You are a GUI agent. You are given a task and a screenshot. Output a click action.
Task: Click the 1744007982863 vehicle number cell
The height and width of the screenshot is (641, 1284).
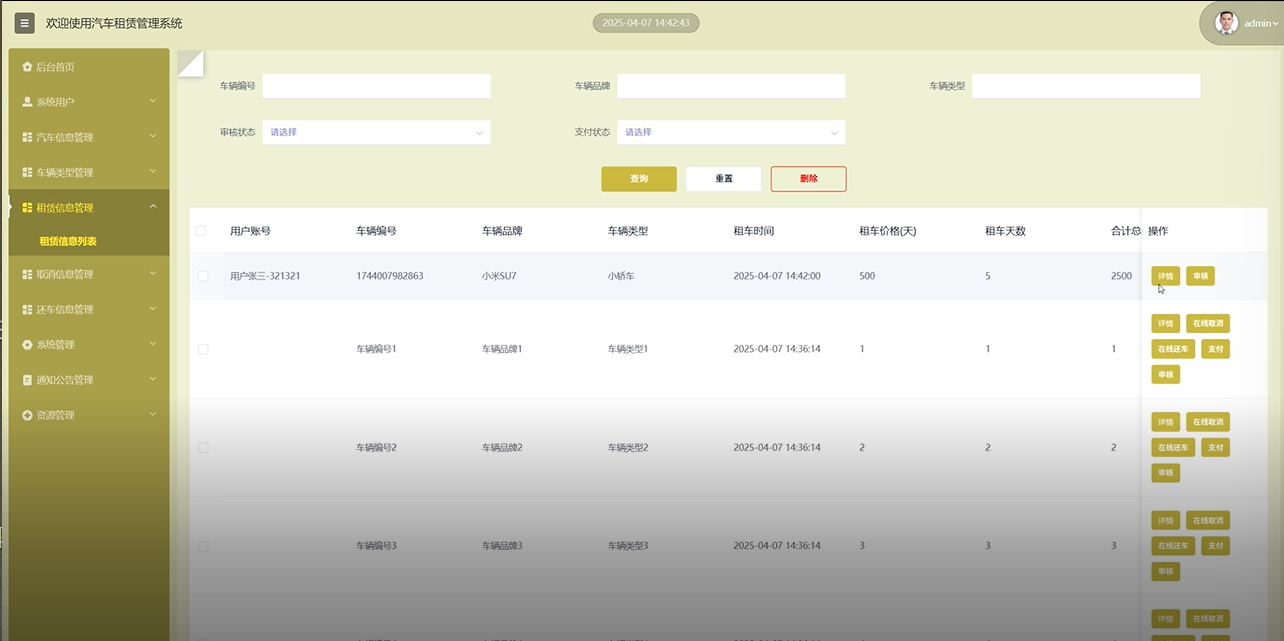point(390,276)
